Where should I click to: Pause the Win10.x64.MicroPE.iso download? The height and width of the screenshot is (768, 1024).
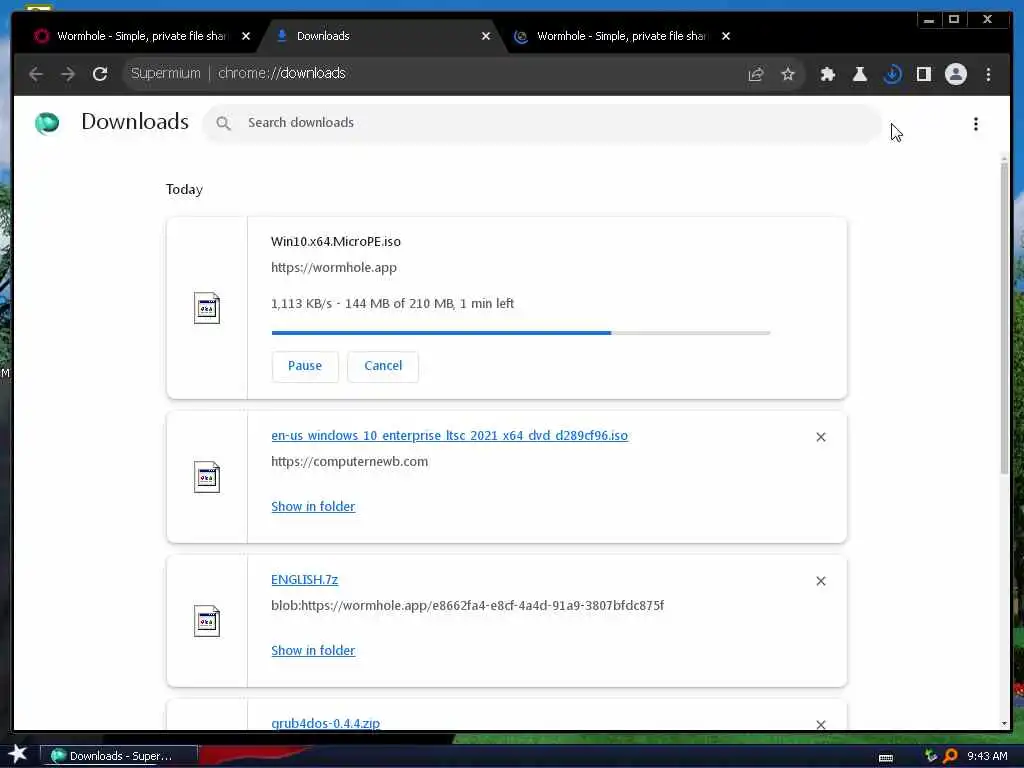point(305,366)
